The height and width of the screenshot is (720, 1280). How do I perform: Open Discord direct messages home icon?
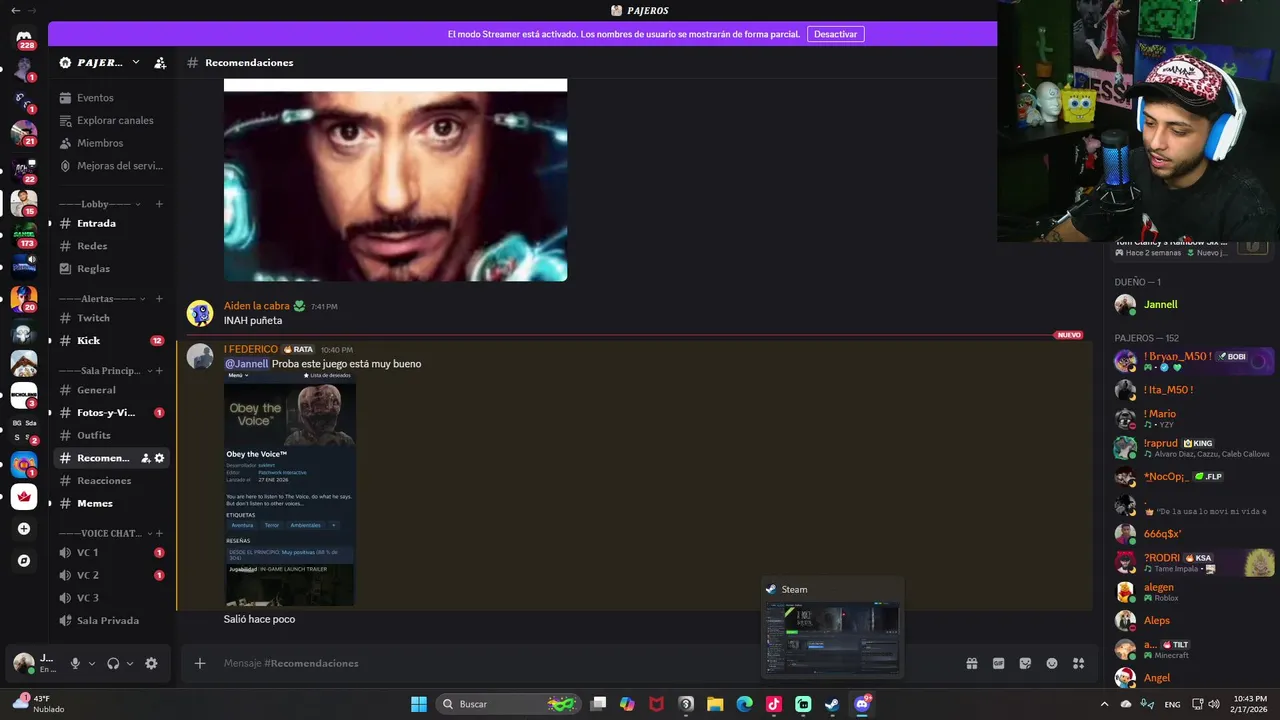(24, 38)
